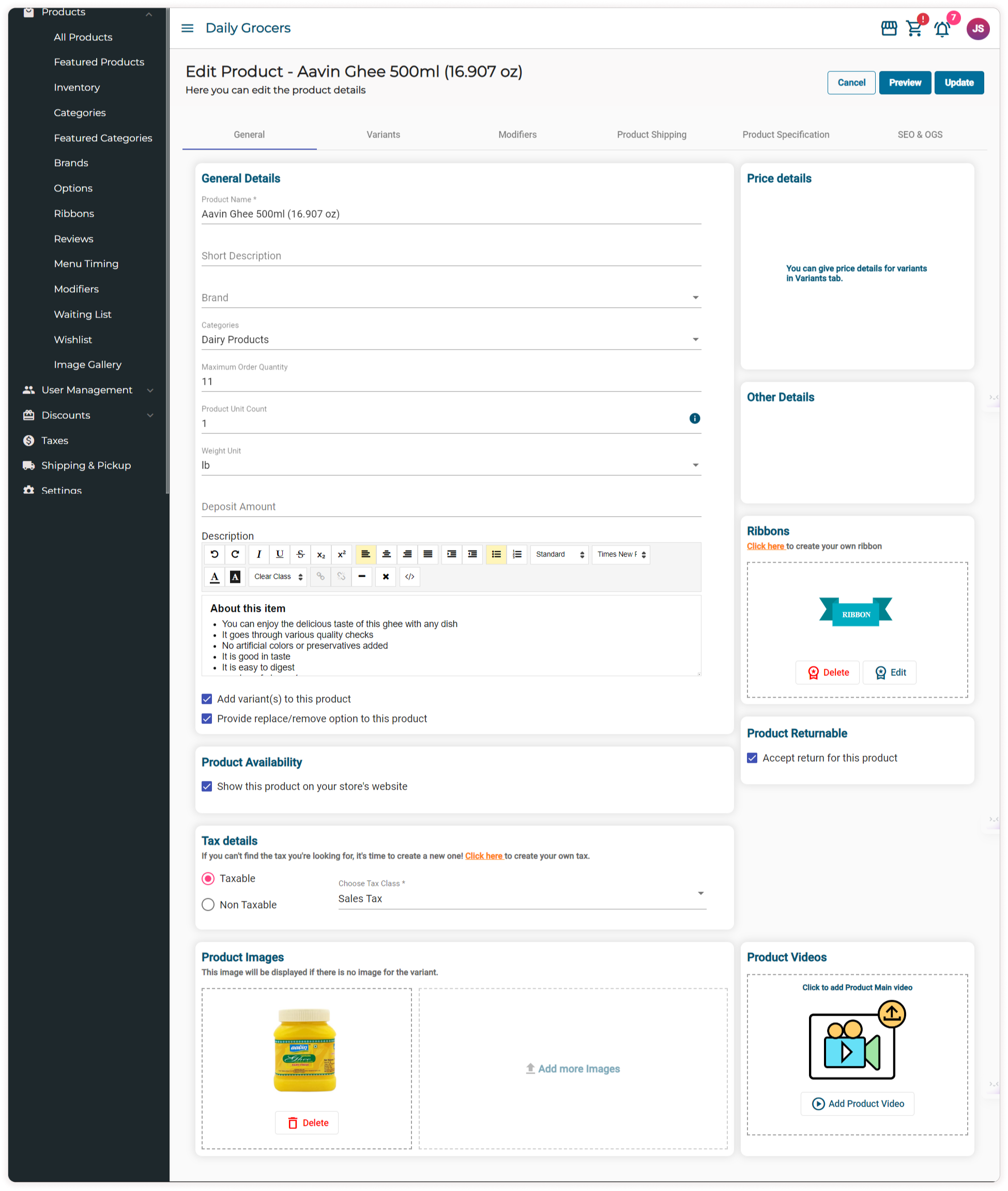Click the hamburger menu icon
This screenshot has height=1191, width=1008.
coord(188,28)
